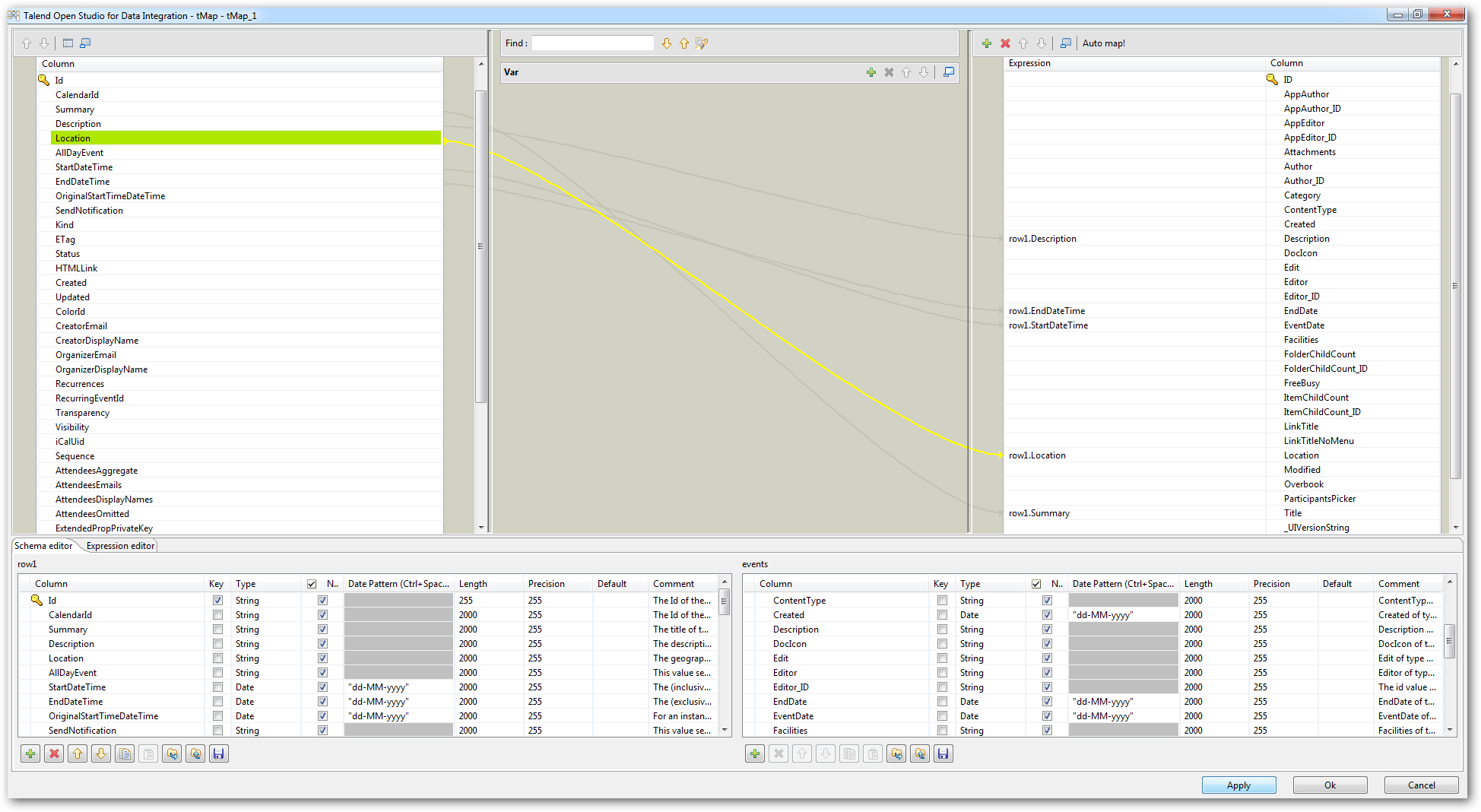Click the find next down arrow
The width and height of the screenshot is (1481, 812).
coord(667,43)
